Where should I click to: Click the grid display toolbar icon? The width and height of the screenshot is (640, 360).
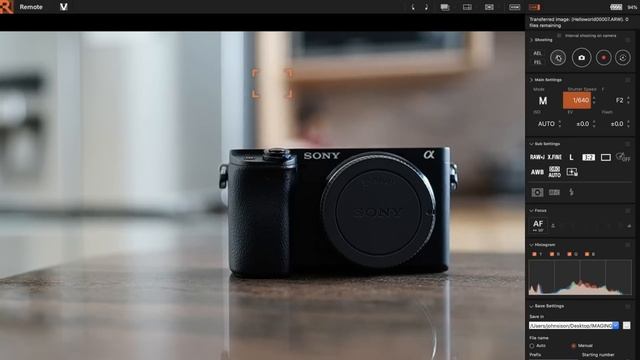(467, 7)
